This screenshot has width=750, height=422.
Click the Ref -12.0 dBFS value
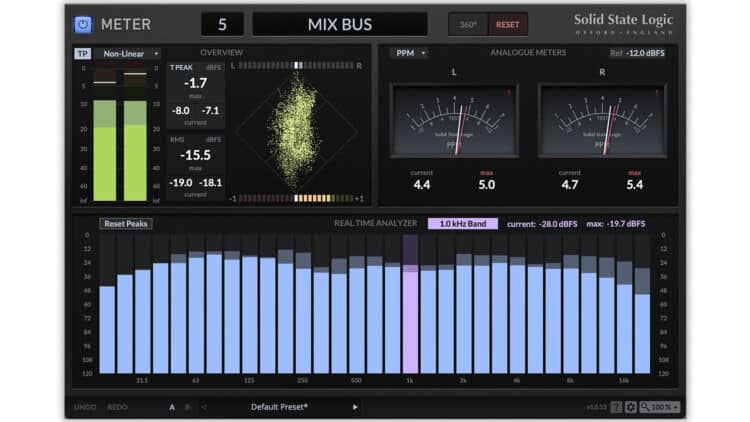(637, 53)
